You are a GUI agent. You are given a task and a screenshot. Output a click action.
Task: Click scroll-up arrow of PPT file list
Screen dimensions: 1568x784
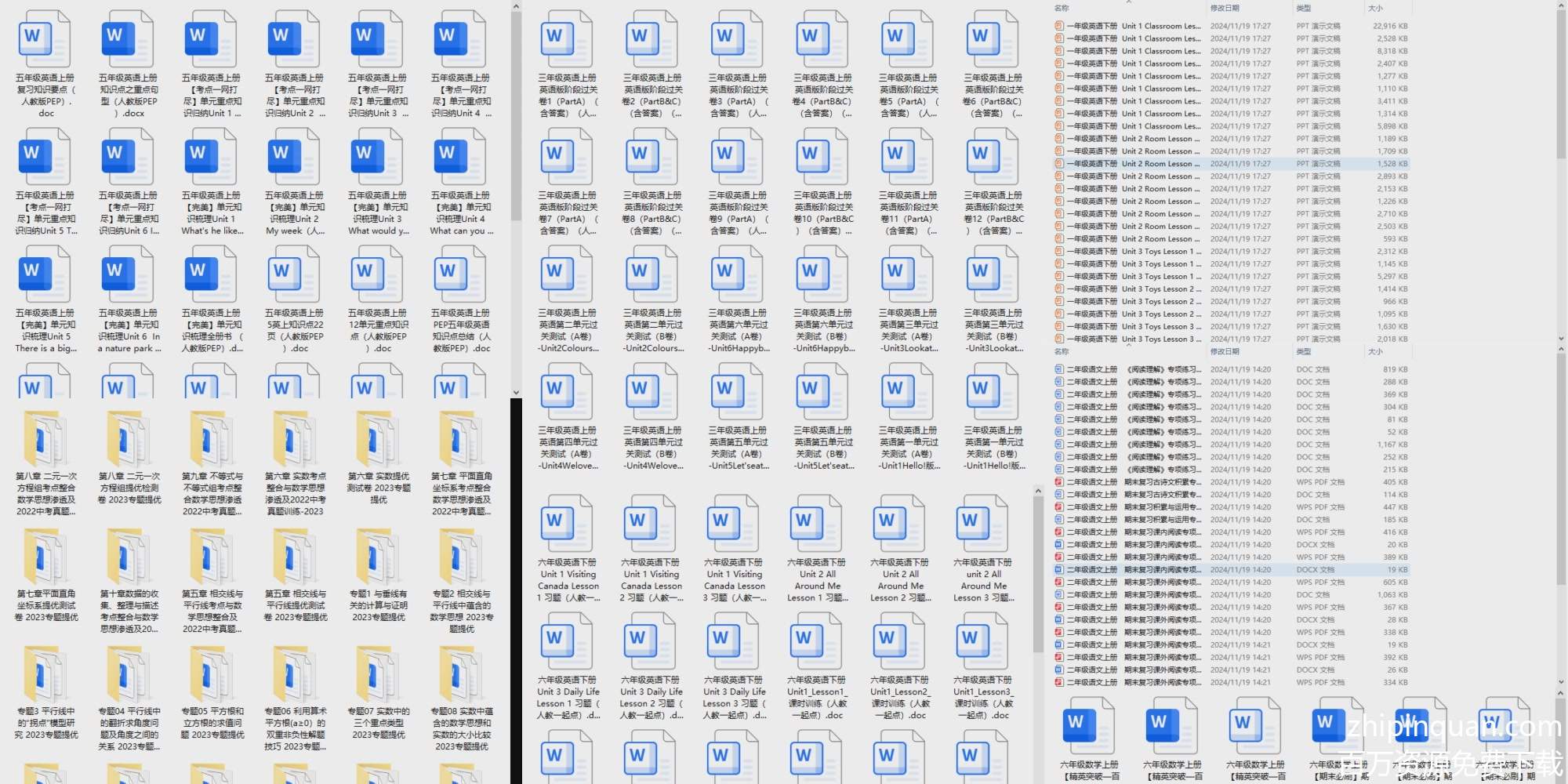[1560, 7]
